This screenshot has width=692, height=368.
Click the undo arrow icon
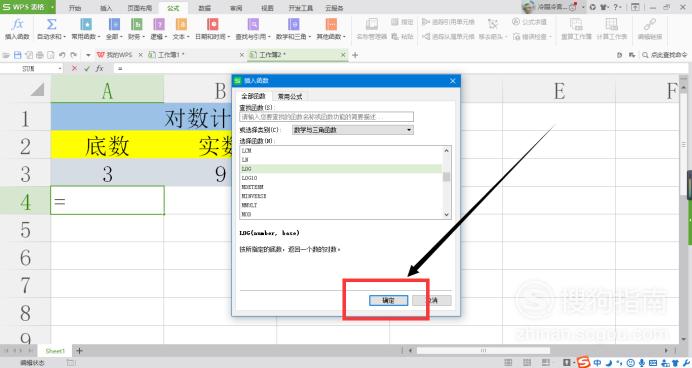(62, 55)
